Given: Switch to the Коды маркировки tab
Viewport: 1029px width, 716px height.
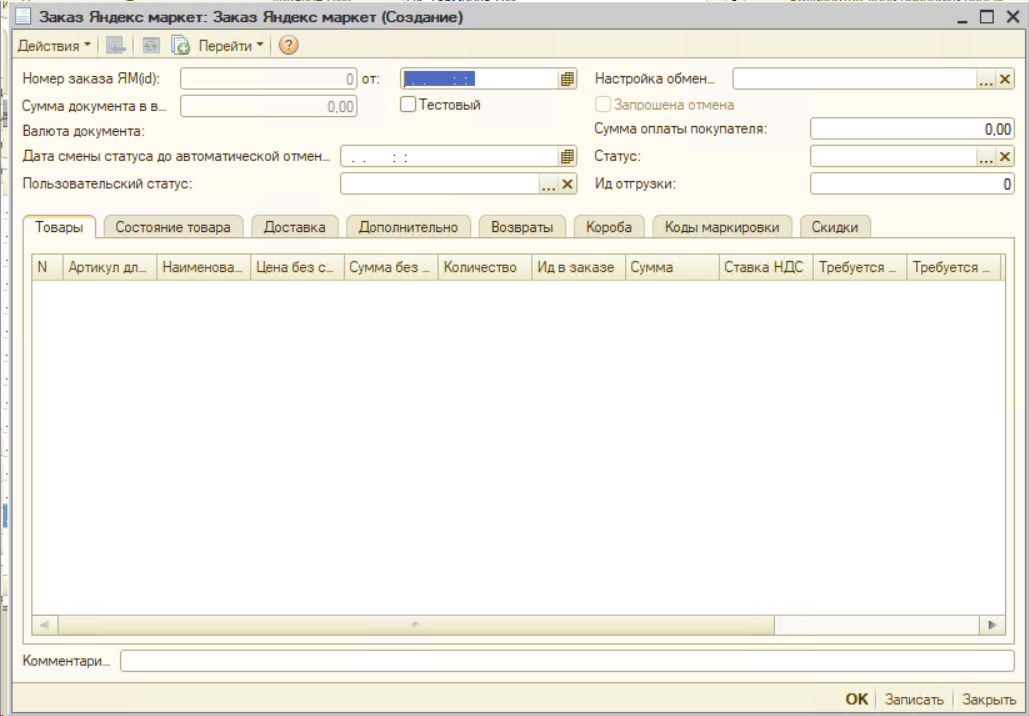Looking at the screenshot, I should 722,227.
